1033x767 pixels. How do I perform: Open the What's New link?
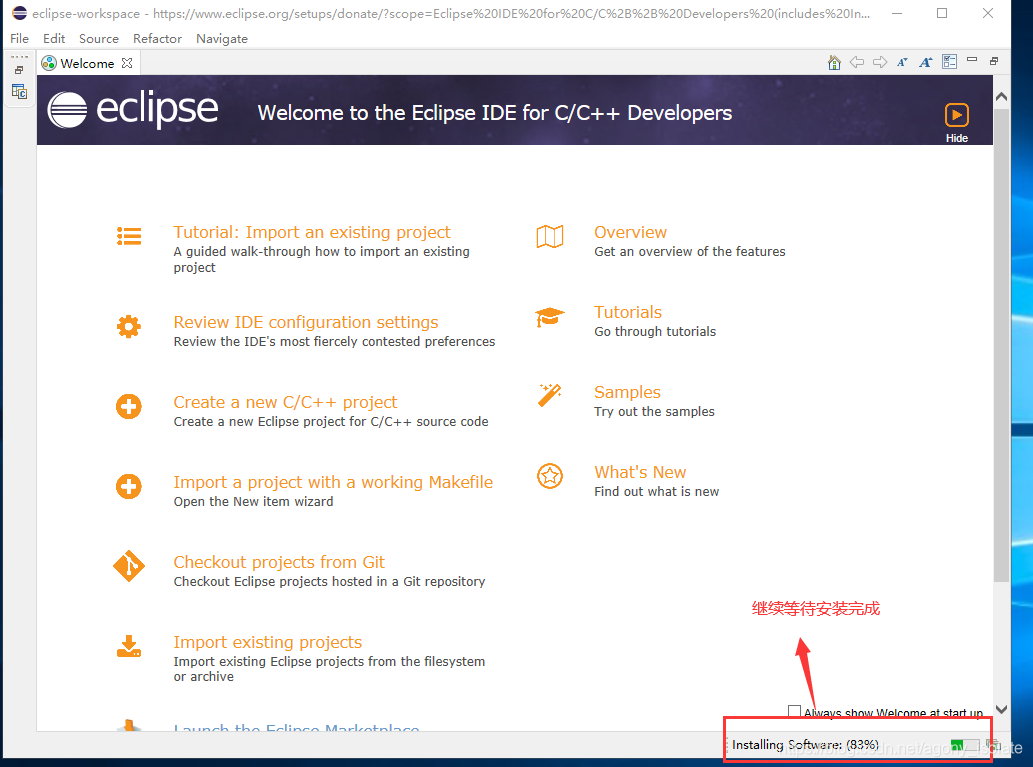point(640,472)
